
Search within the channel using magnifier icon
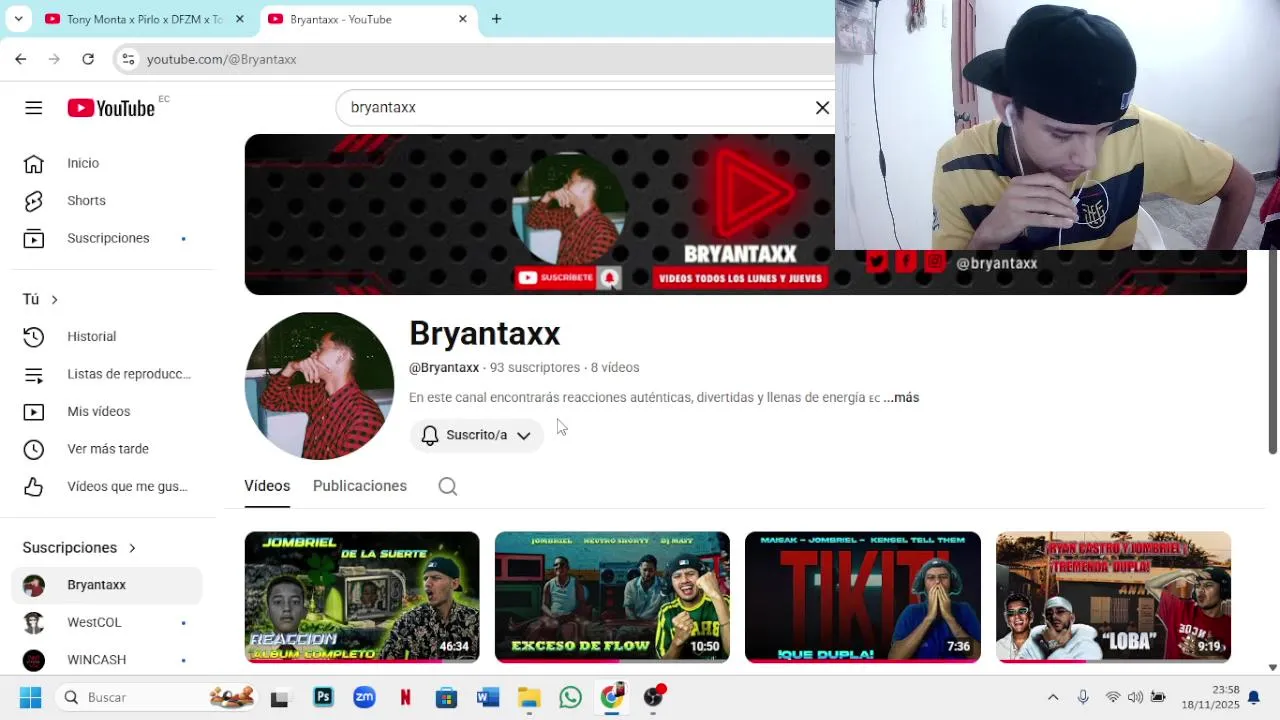pos(448,487)
